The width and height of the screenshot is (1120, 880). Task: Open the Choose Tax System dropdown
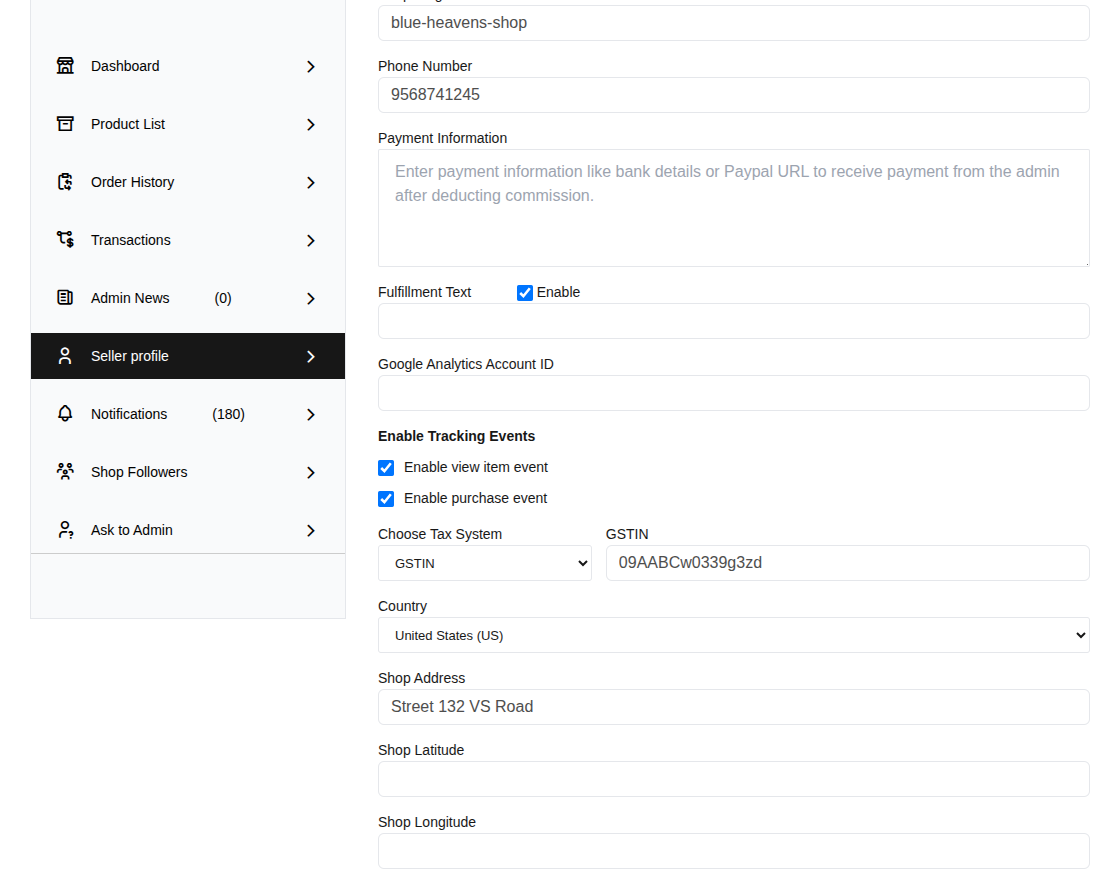pyautogui.click(x=484, y=562)
